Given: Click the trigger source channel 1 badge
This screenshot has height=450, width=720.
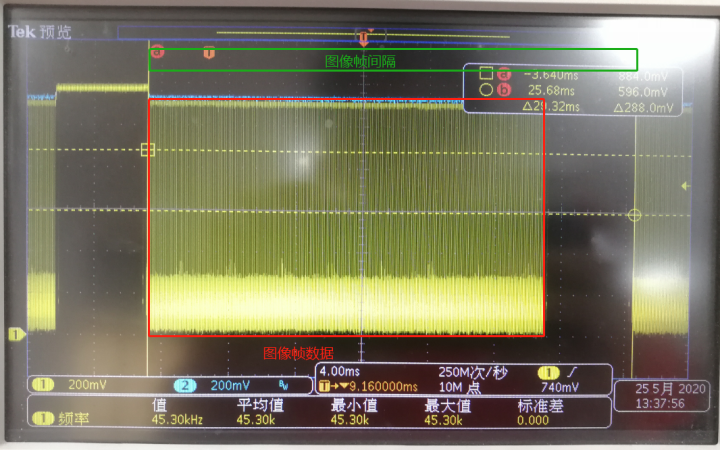Looking at the screenshot, I should point(548,373).
